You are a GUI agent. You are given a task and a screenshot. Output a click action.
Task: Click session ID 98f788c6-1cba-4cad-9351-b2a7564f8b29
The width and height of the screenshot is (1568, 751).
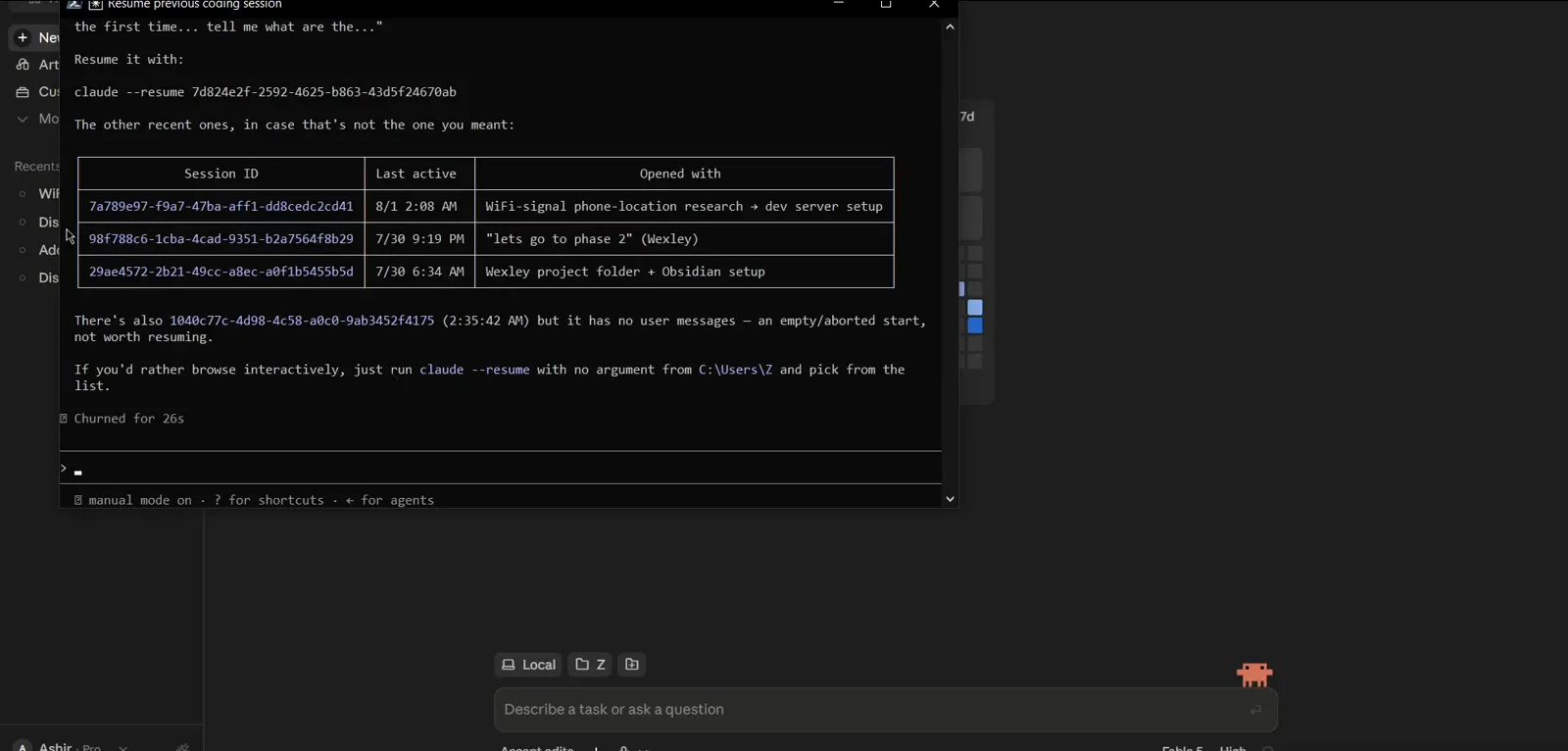(x=221, y=239)
